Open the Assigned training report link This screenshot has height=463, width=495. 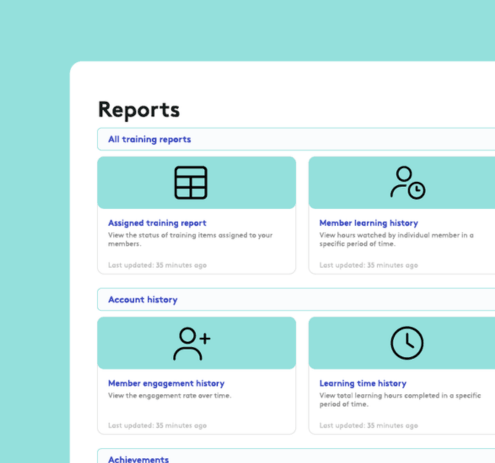point(157,223)
